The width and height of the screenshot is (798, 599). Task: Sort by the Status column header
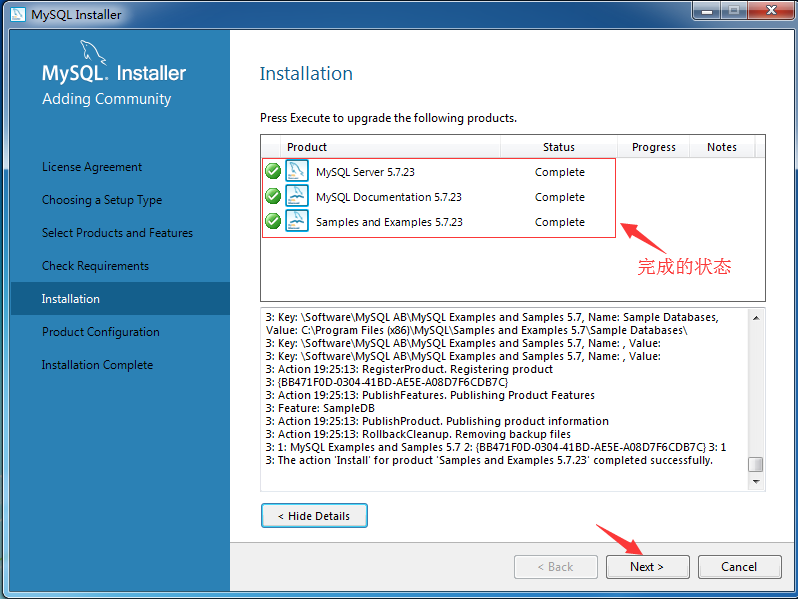(558, 147)
